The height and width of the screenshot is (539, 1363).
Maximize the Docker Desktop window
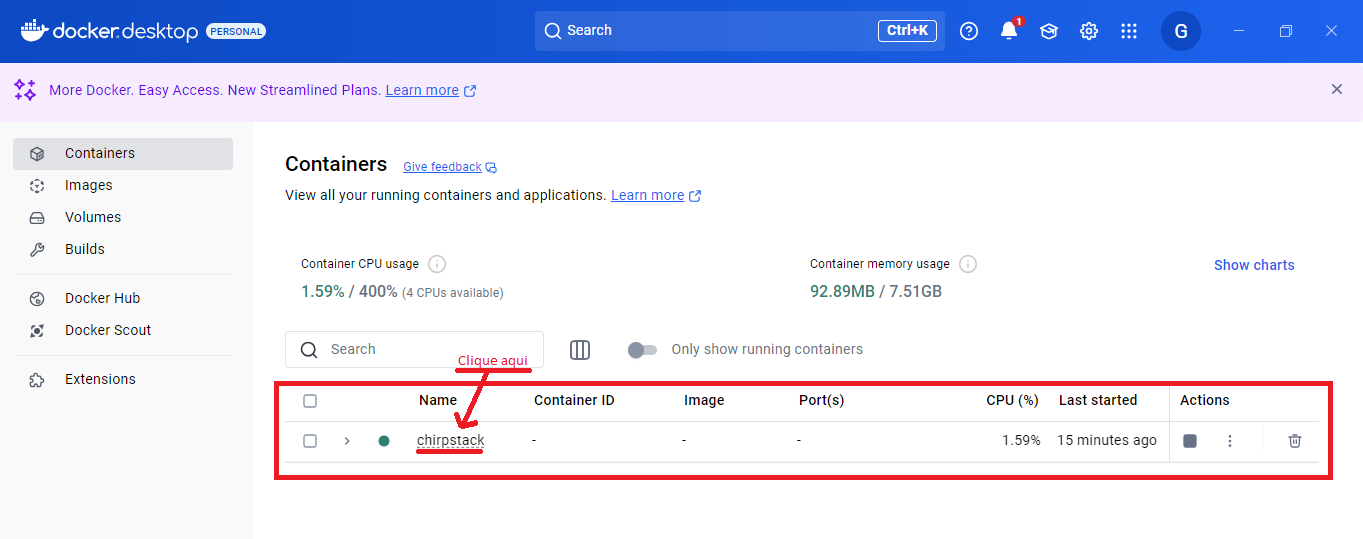coord(1286,31)
